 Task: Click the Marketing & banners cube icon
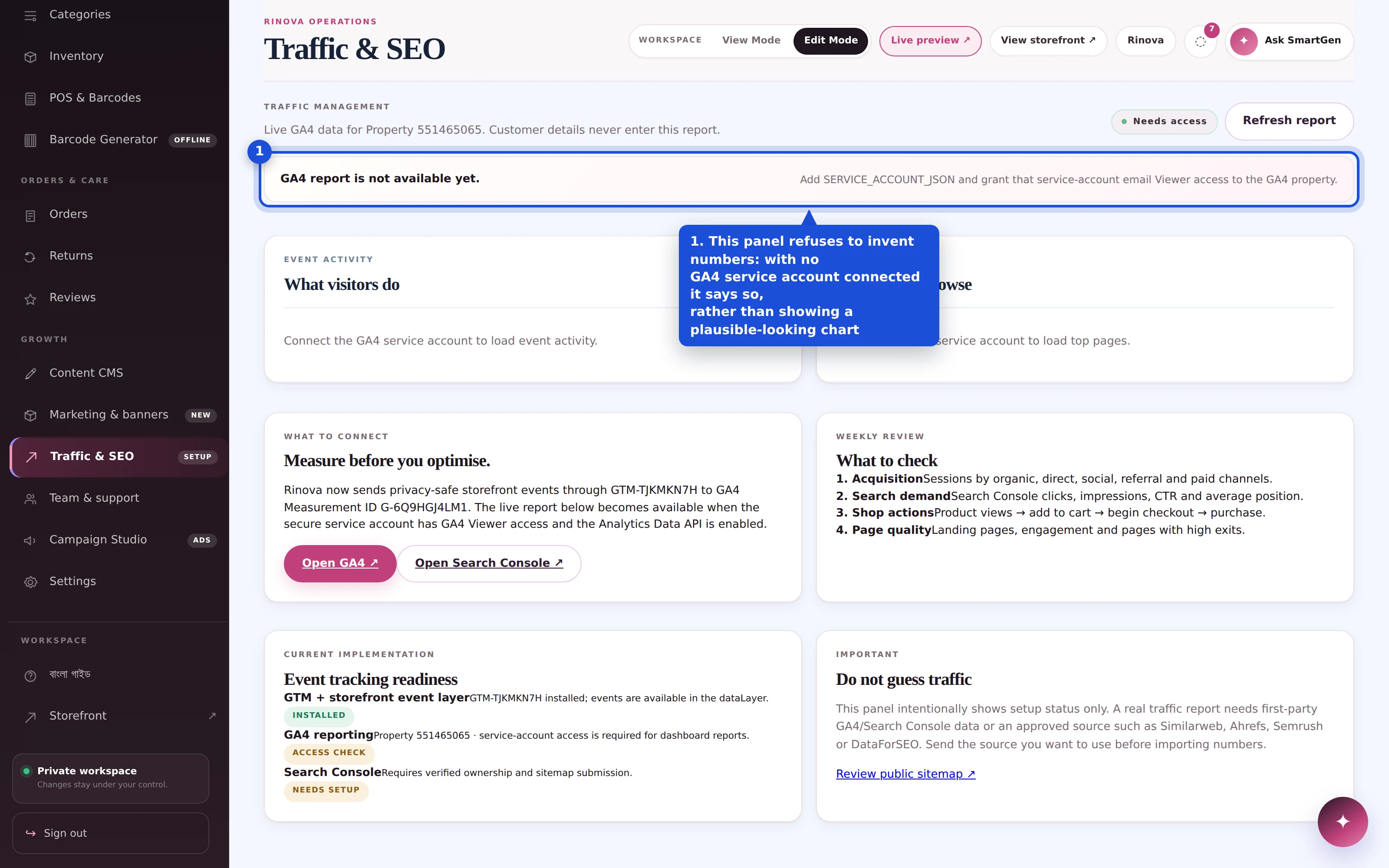point(30,415)
